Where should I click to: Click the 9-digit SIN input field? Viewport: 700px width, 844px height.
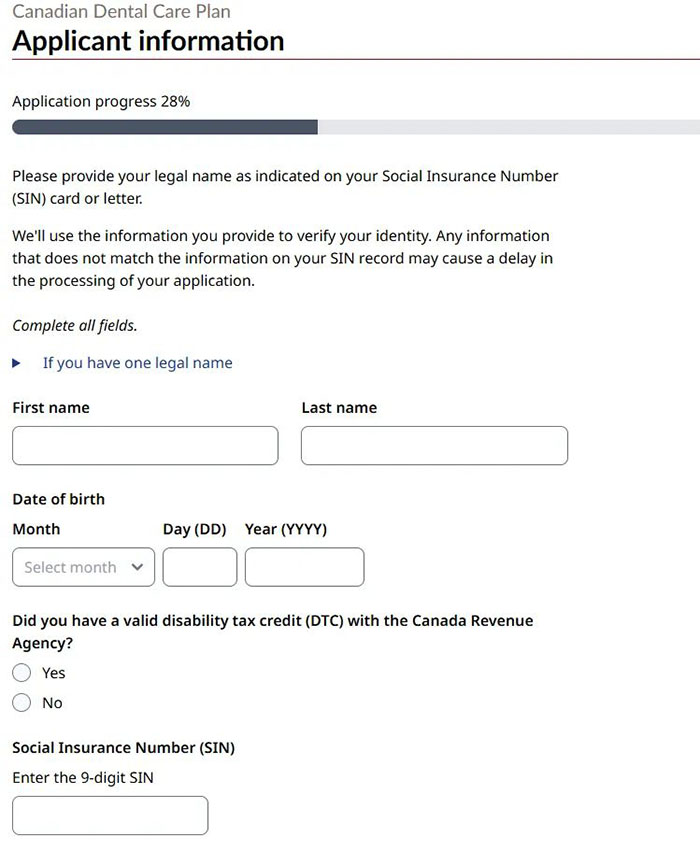coord(110,815)
